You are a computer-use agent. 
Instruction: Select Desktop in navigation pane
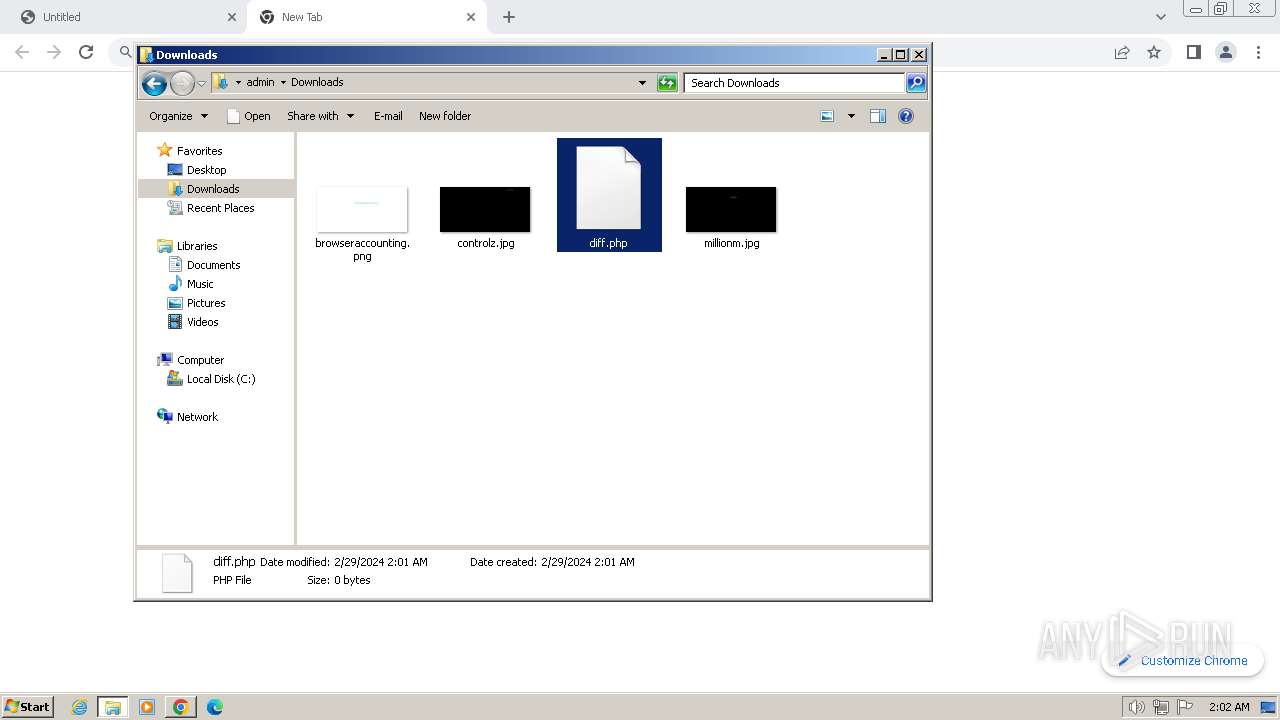[x=206, y=170]
